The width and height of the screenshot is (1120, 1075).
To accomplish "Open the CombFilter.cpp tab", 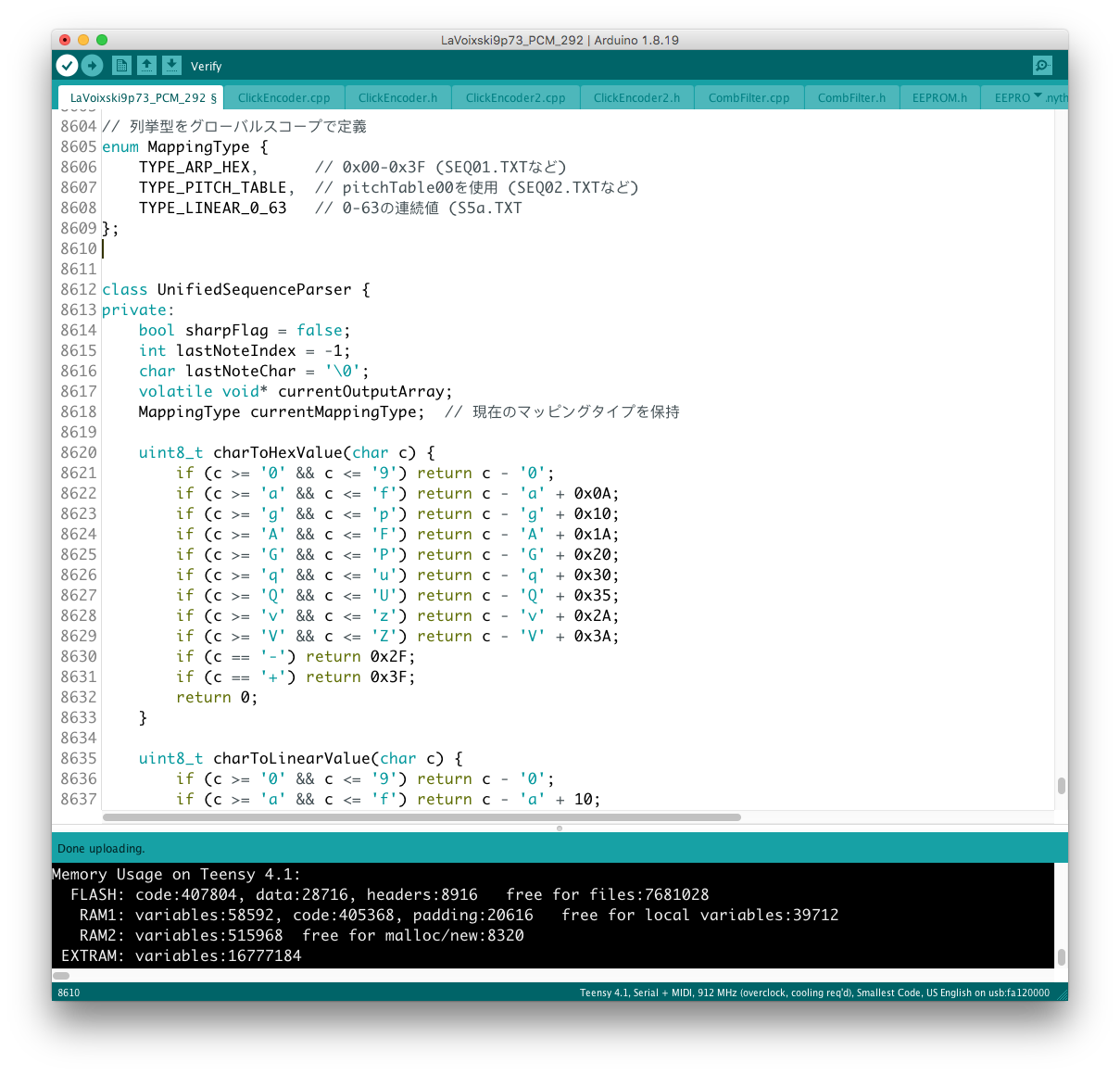I will coord(749,97).
